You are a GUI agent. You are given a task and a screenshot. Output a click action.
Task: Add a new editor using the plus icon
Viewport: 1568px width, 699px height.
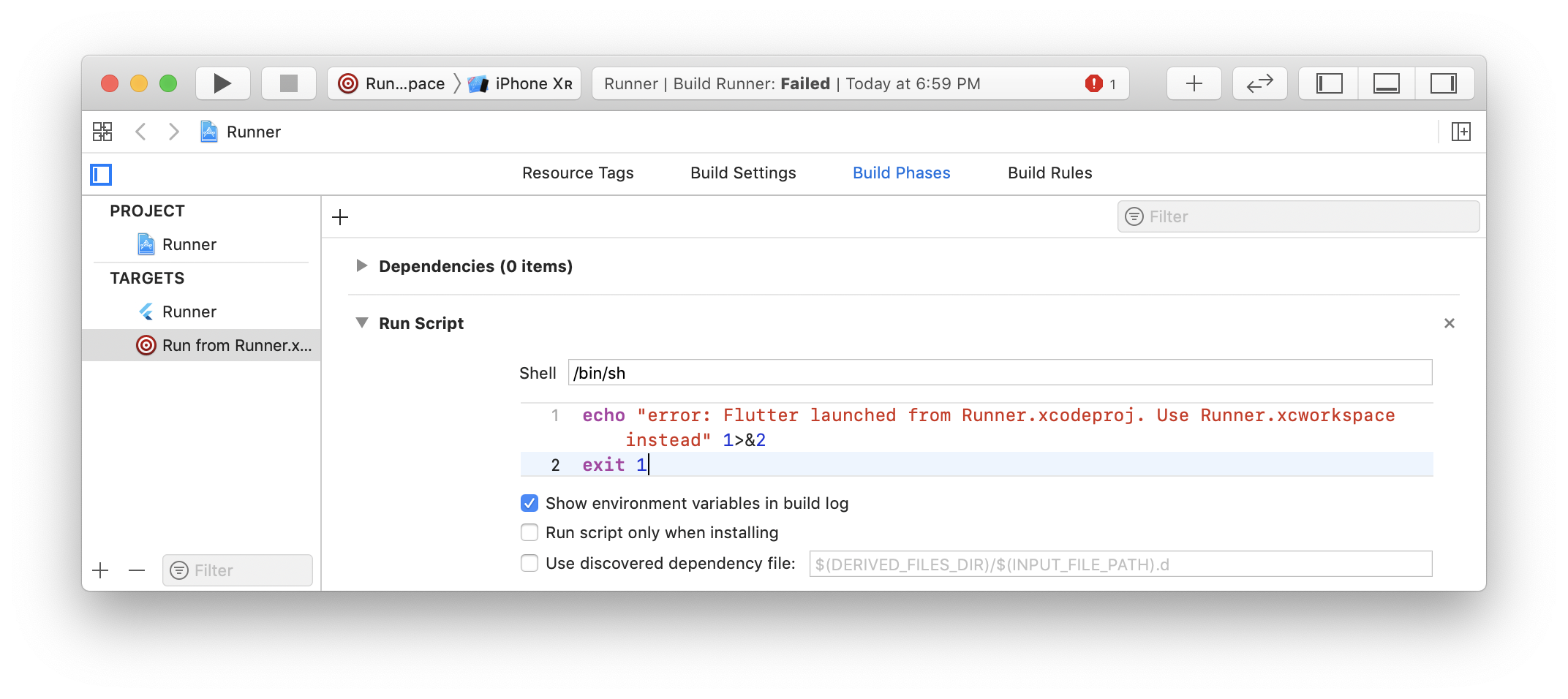tap(1194, 83)
